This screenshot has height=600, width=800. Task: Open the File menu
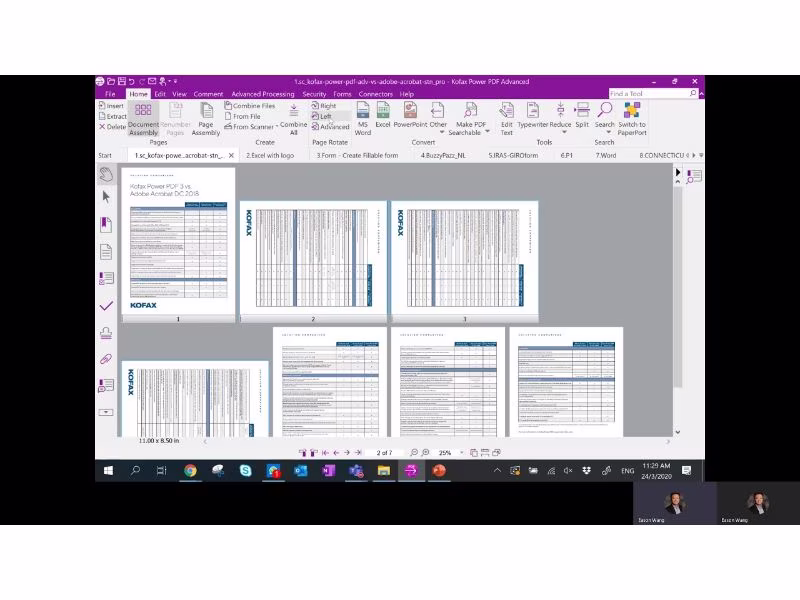pos(110,94)
